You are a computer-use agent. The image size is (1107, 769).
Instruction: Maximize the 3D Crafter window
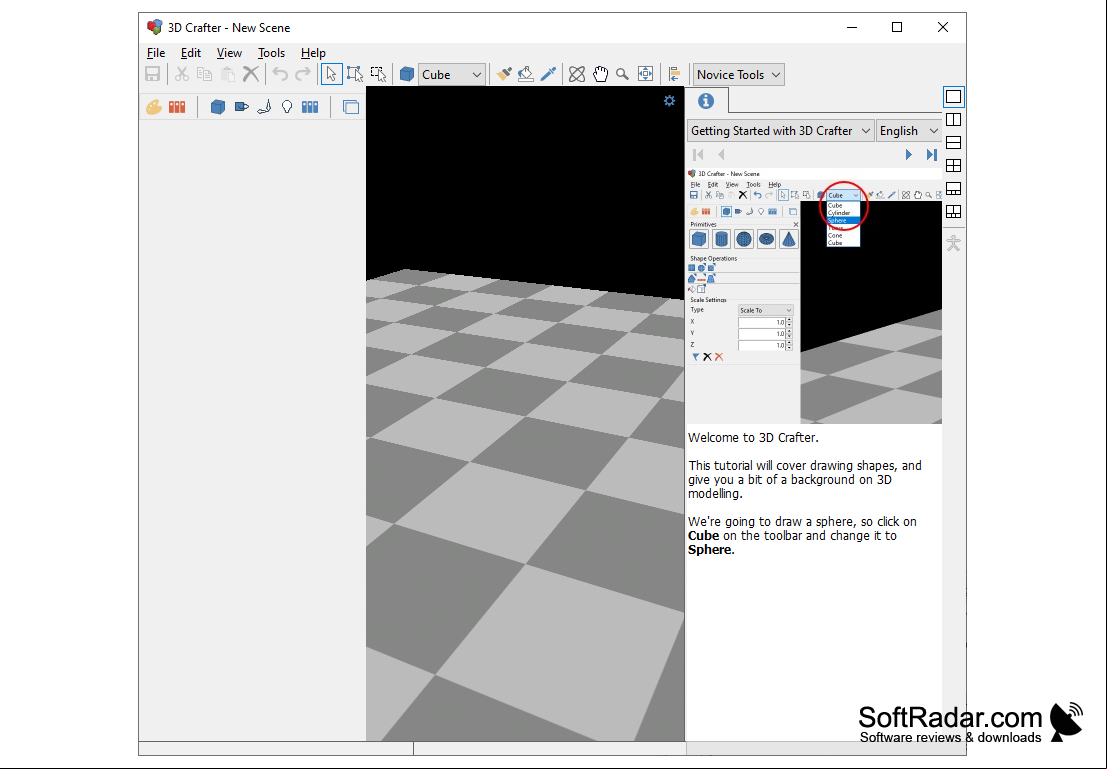tap(897, 28)
